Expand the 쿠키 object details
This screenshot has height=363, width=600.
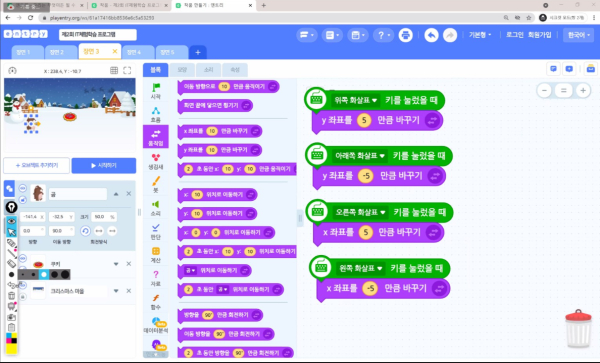pos(116,264)
